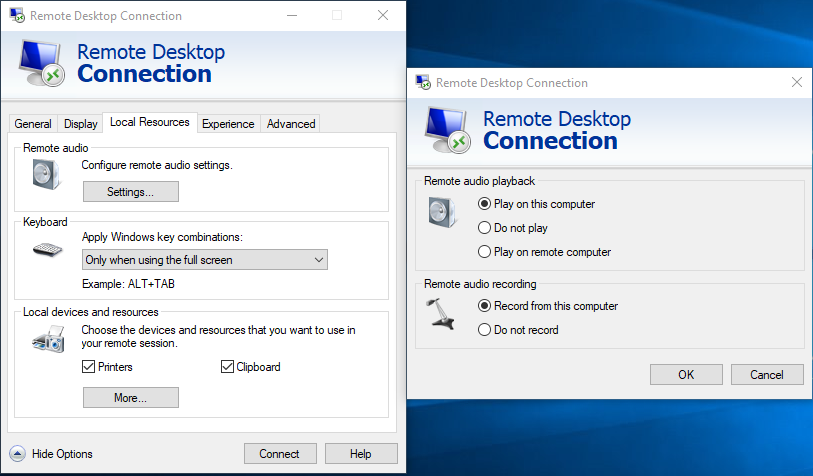Switch to the Advanced tab
The height and width of the screenshot is (476, 813).
(291, 124)
